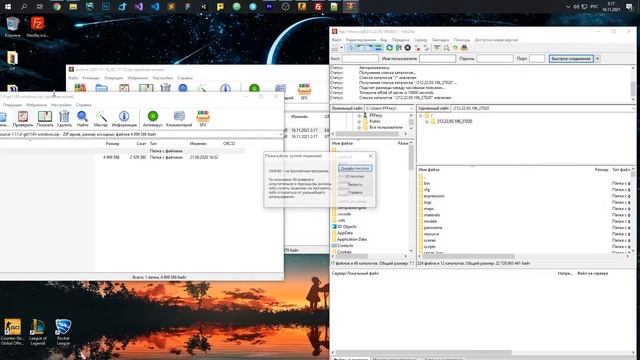Click the remote file list horizontal scrollbar
This screenshot has width=640, height=360.
(524, 256)
